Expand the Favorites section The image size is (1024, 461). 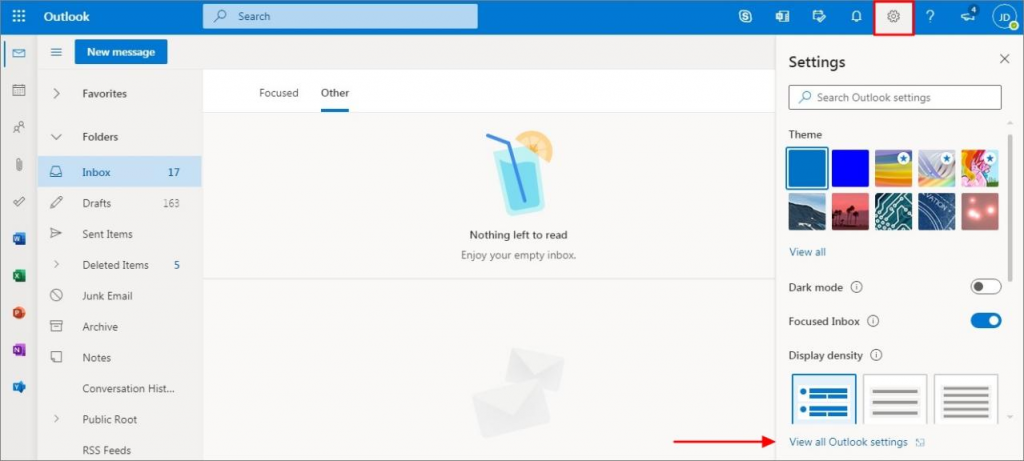pos(56,93)
